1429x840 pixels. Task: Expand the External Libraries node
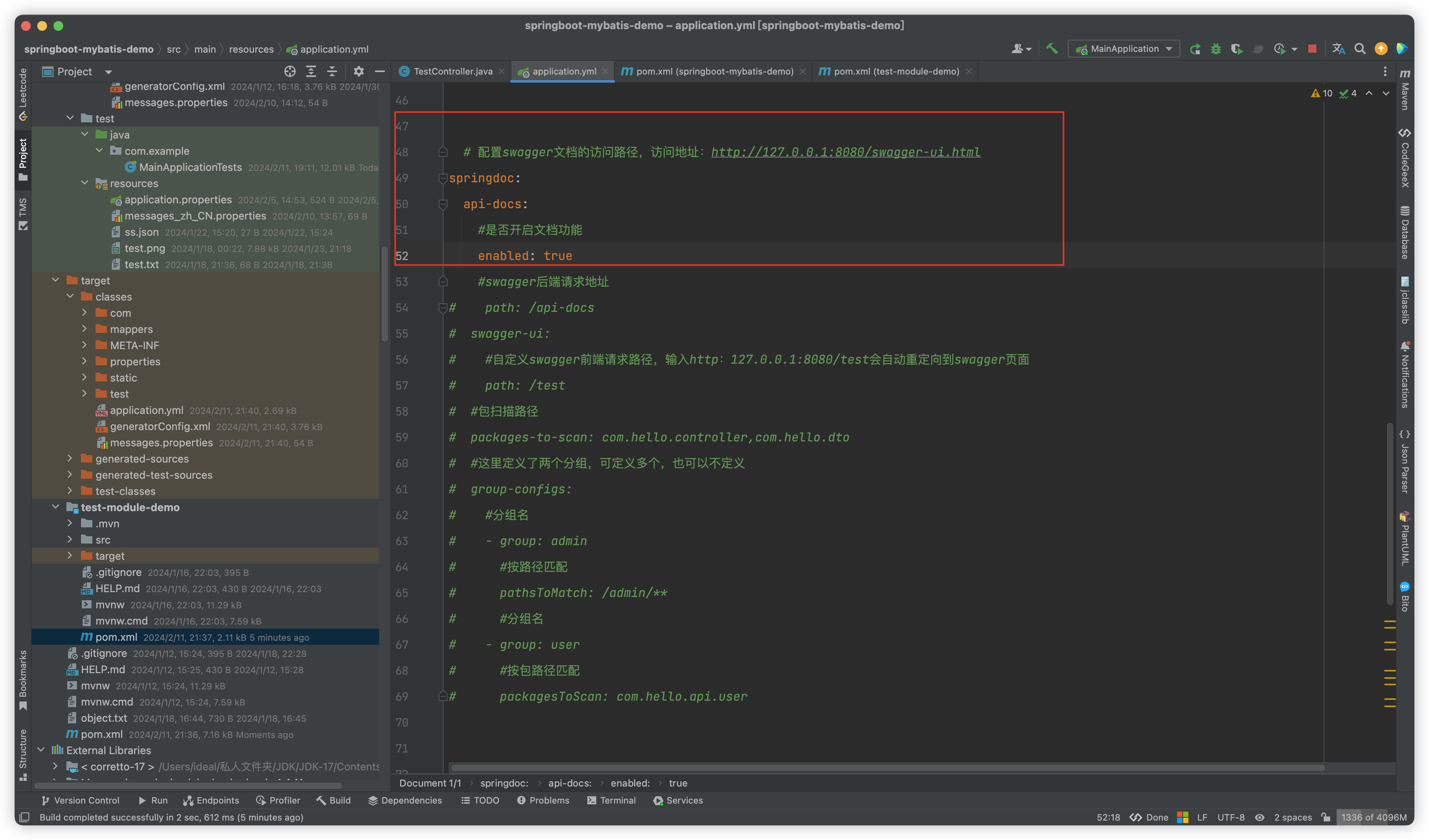[x=41, y=750]
